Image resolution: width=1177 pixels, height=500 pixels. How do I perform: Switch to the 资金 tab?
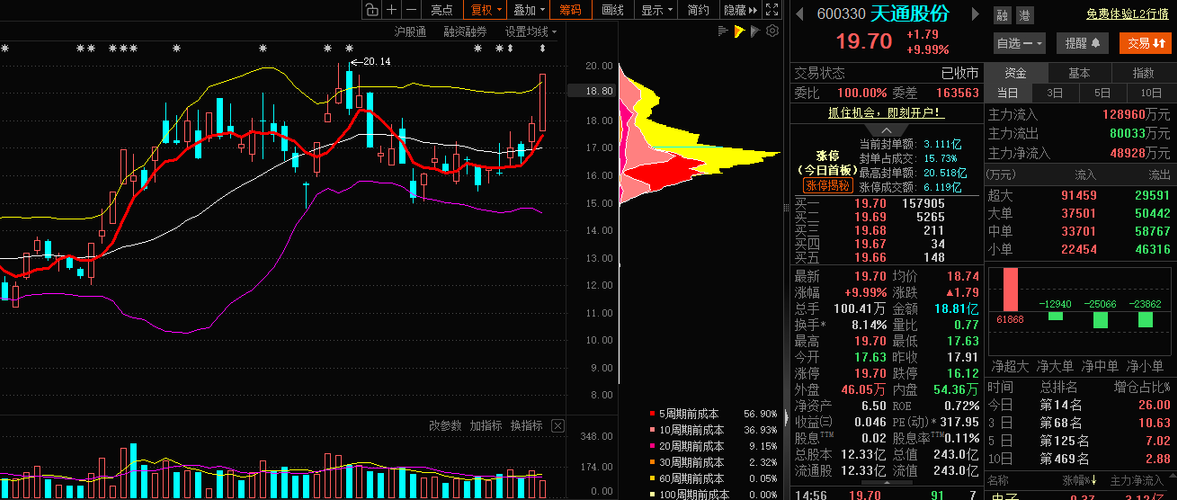(x=1016, y=73)
